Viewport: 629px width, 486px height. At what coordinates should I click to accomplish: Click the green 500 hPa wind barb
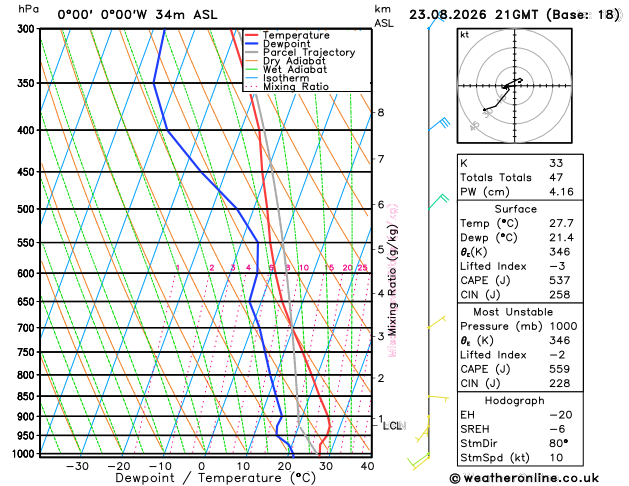coord(438,202)
